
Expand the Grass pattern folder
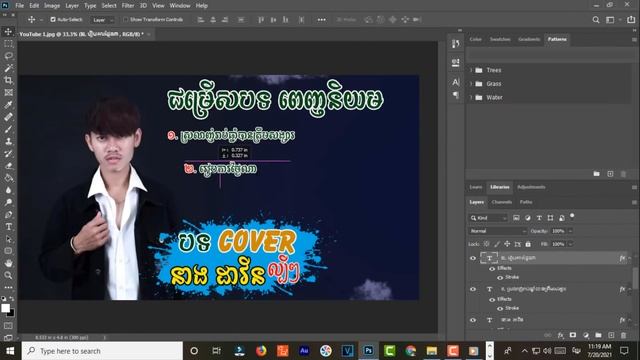click(x=471, y=84)
